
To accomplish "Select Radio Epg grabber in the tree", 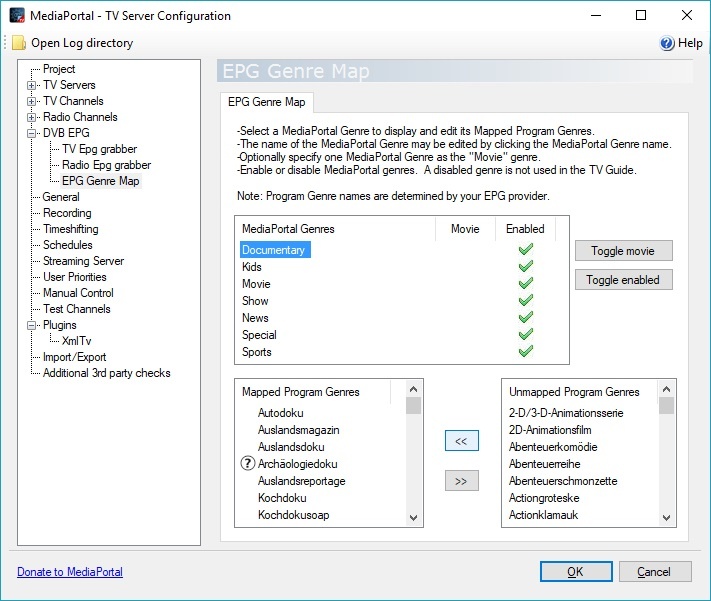I will click(x=107, y=165).
